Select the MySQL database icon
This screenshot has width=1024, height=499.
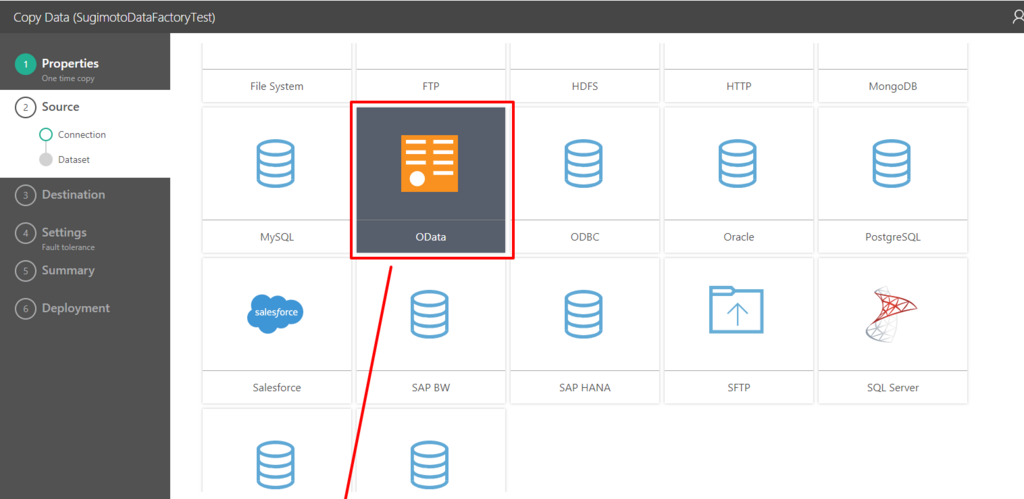(x=276, y=163)
